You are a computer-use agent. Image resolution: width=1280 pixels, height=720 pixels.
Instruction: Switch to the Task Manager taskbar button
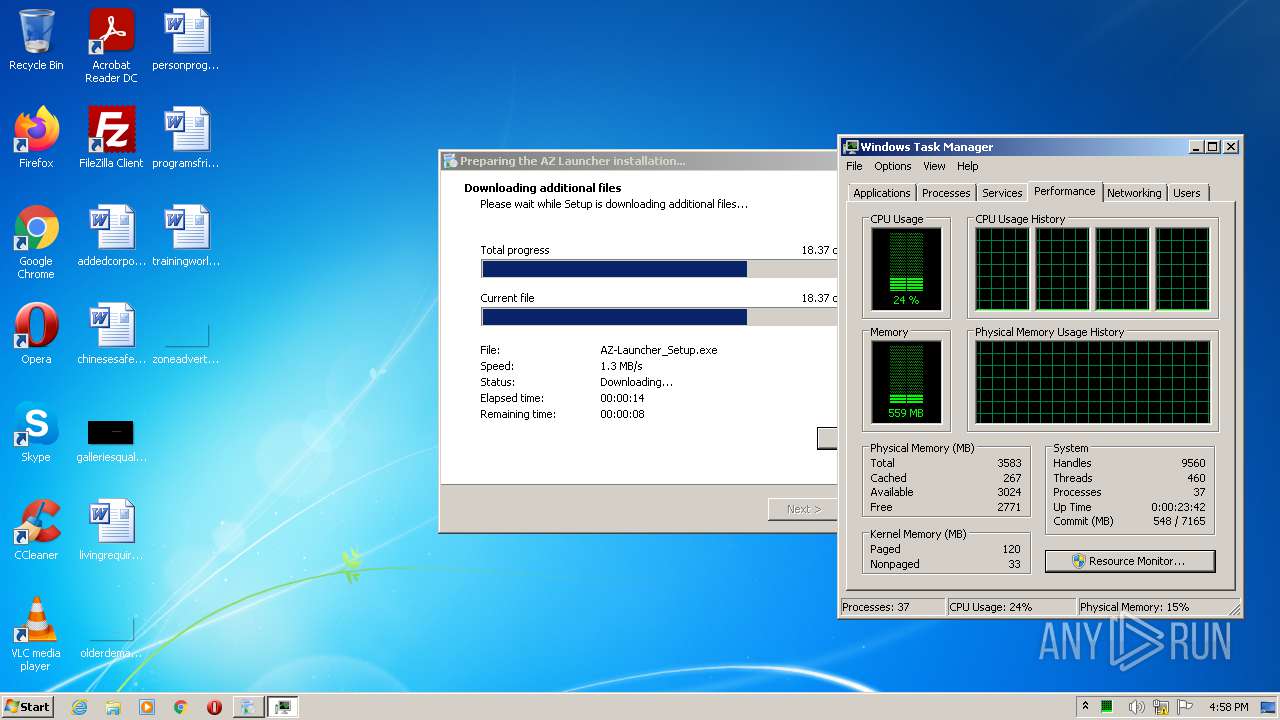pos(282,707)
